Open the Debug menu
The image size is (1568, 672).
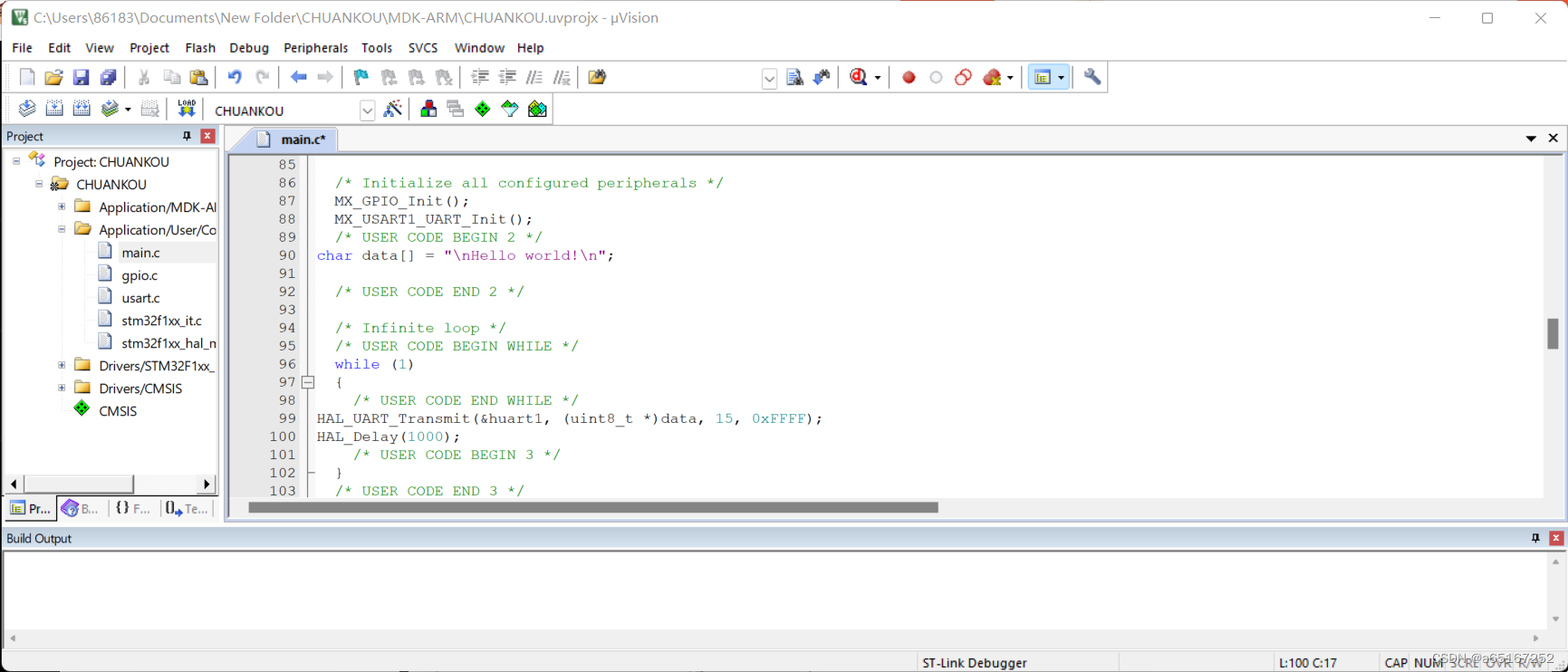[249, 48]
